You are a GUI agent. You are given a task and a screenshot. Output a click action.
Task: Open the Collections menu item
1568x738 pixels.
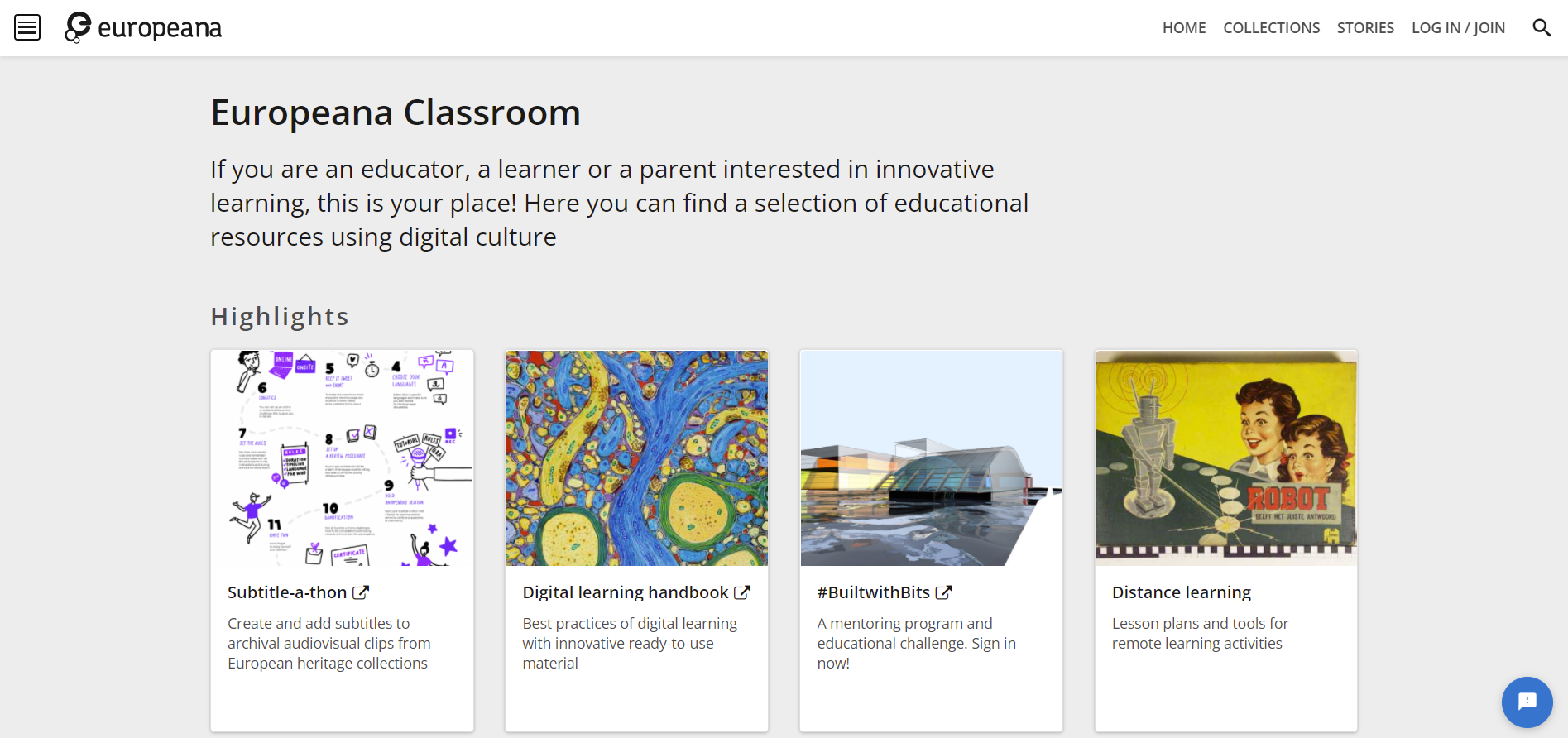point(1271,28)
